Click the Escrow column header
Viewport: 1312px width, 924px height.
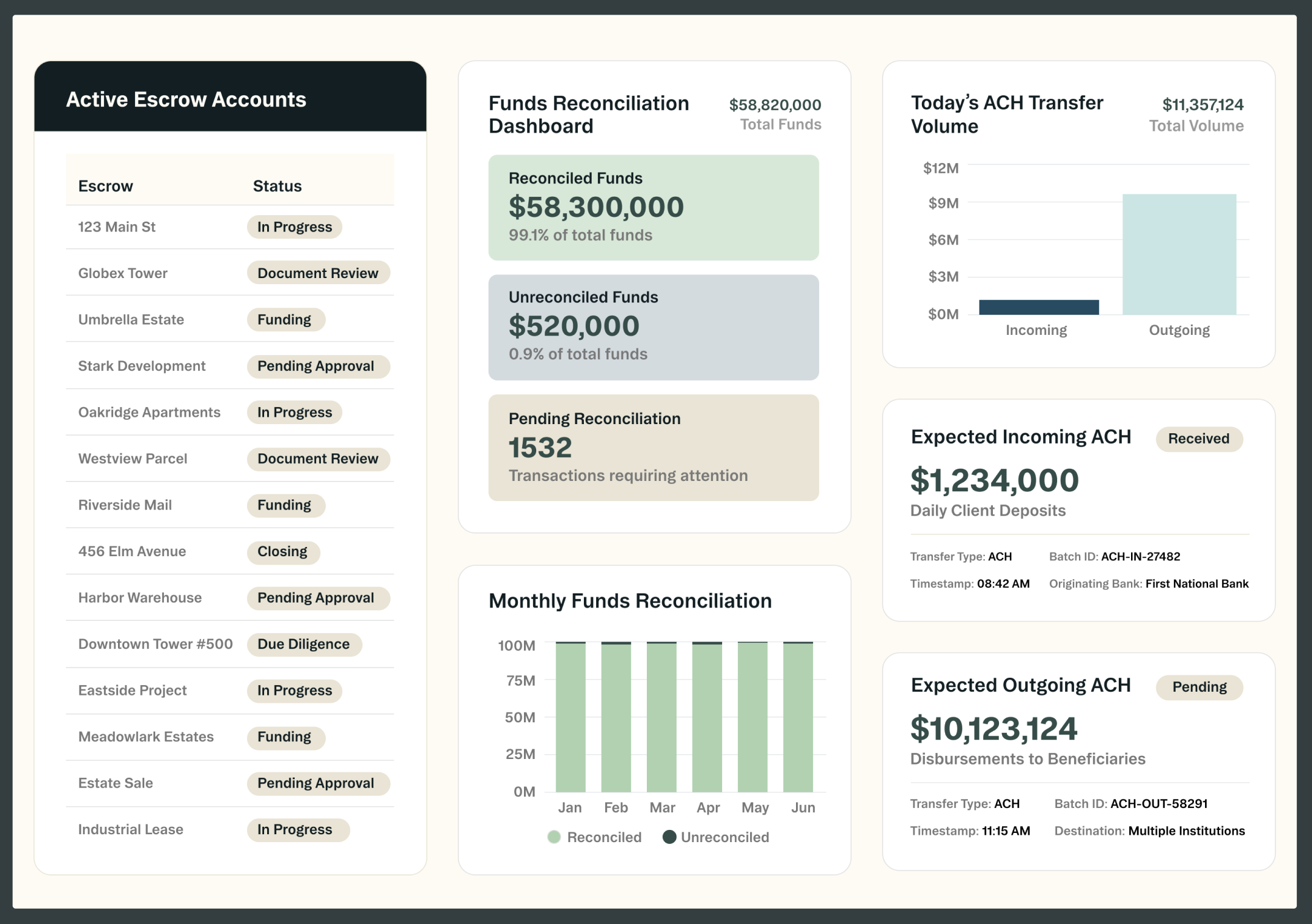pos(106,186)
